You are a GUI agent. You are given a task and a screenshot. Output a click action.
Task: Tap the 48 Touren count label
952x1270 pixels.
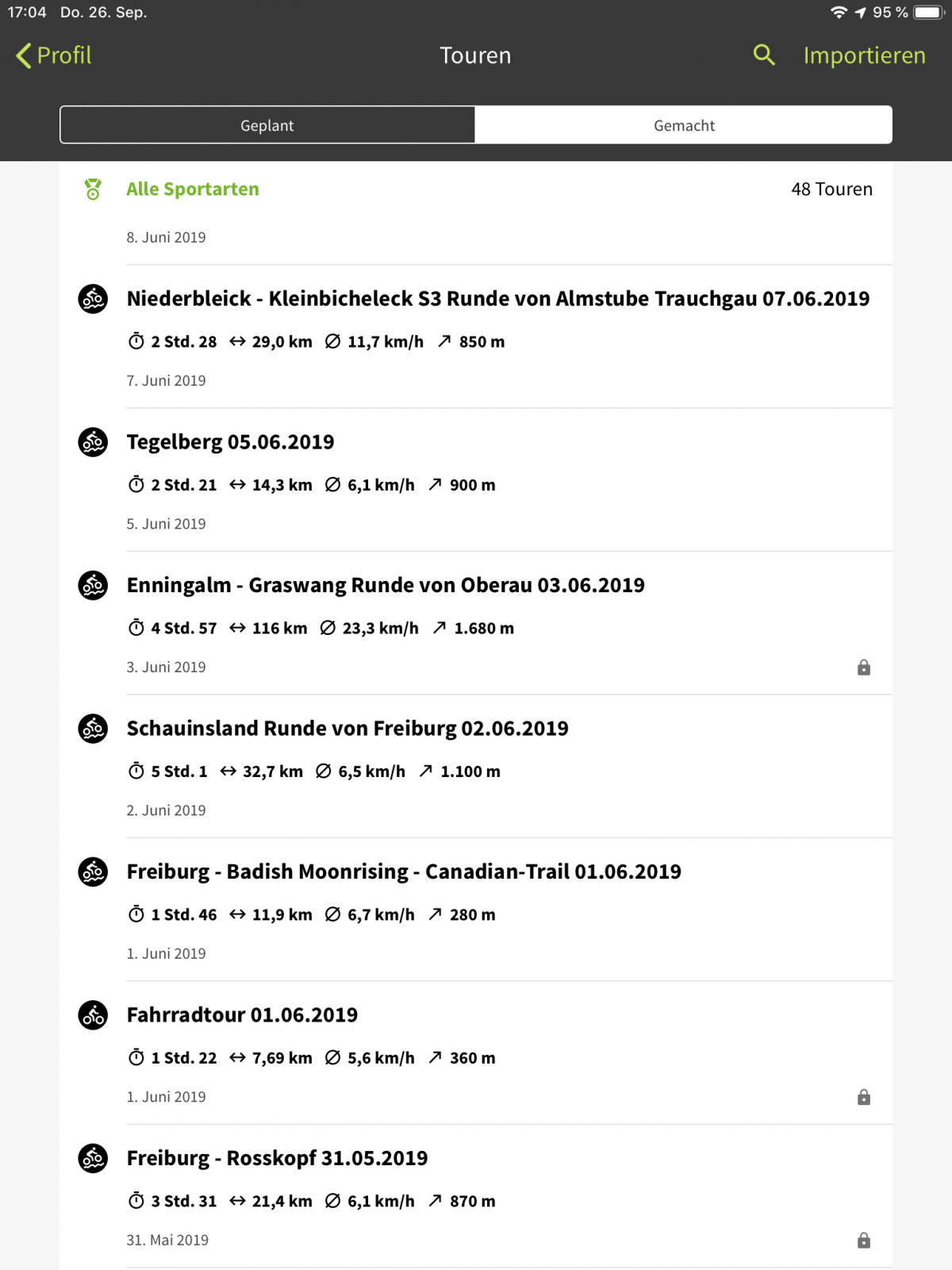(x=831, y=189)
